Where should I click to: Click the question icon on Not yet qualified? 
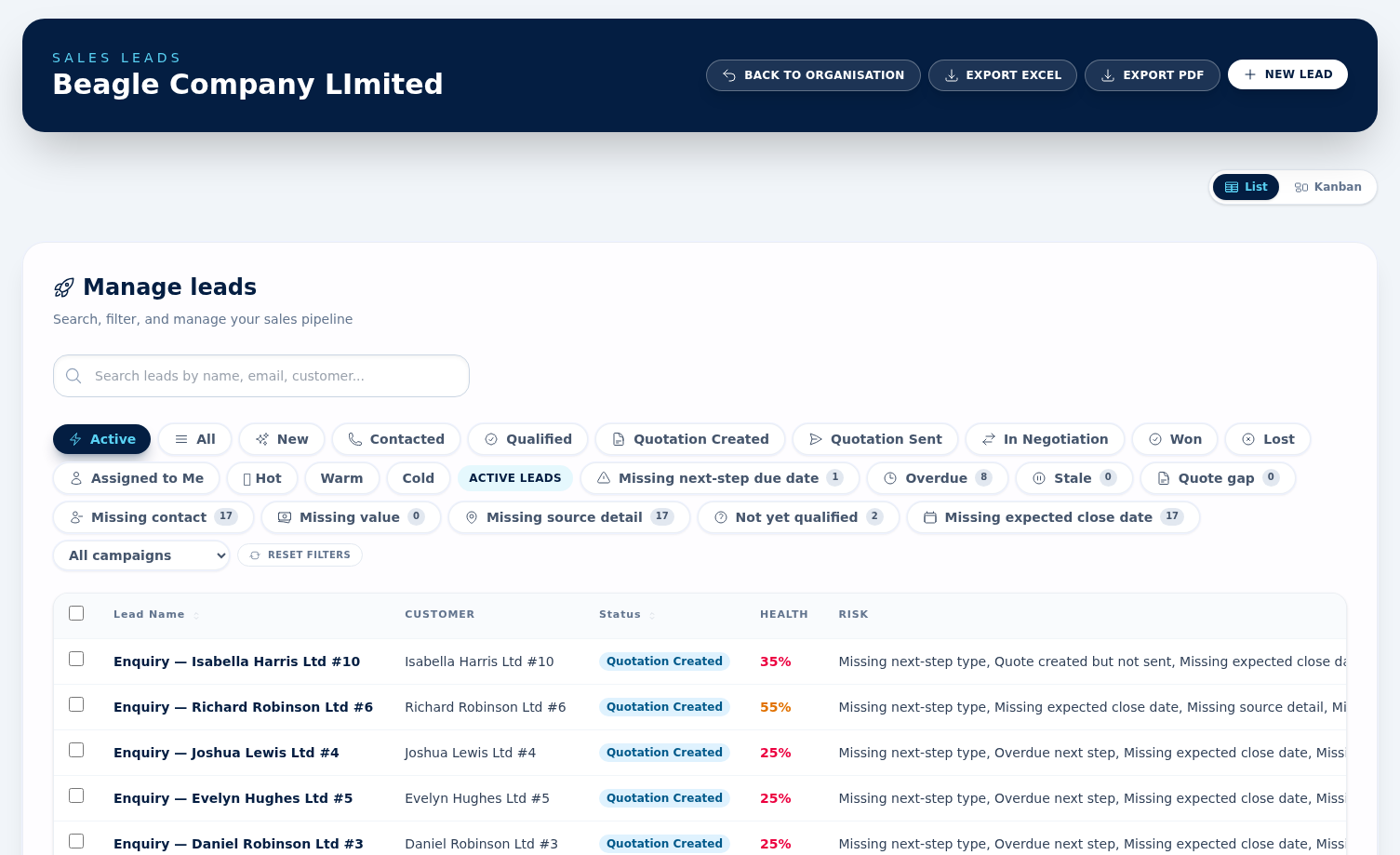(721, 517)
